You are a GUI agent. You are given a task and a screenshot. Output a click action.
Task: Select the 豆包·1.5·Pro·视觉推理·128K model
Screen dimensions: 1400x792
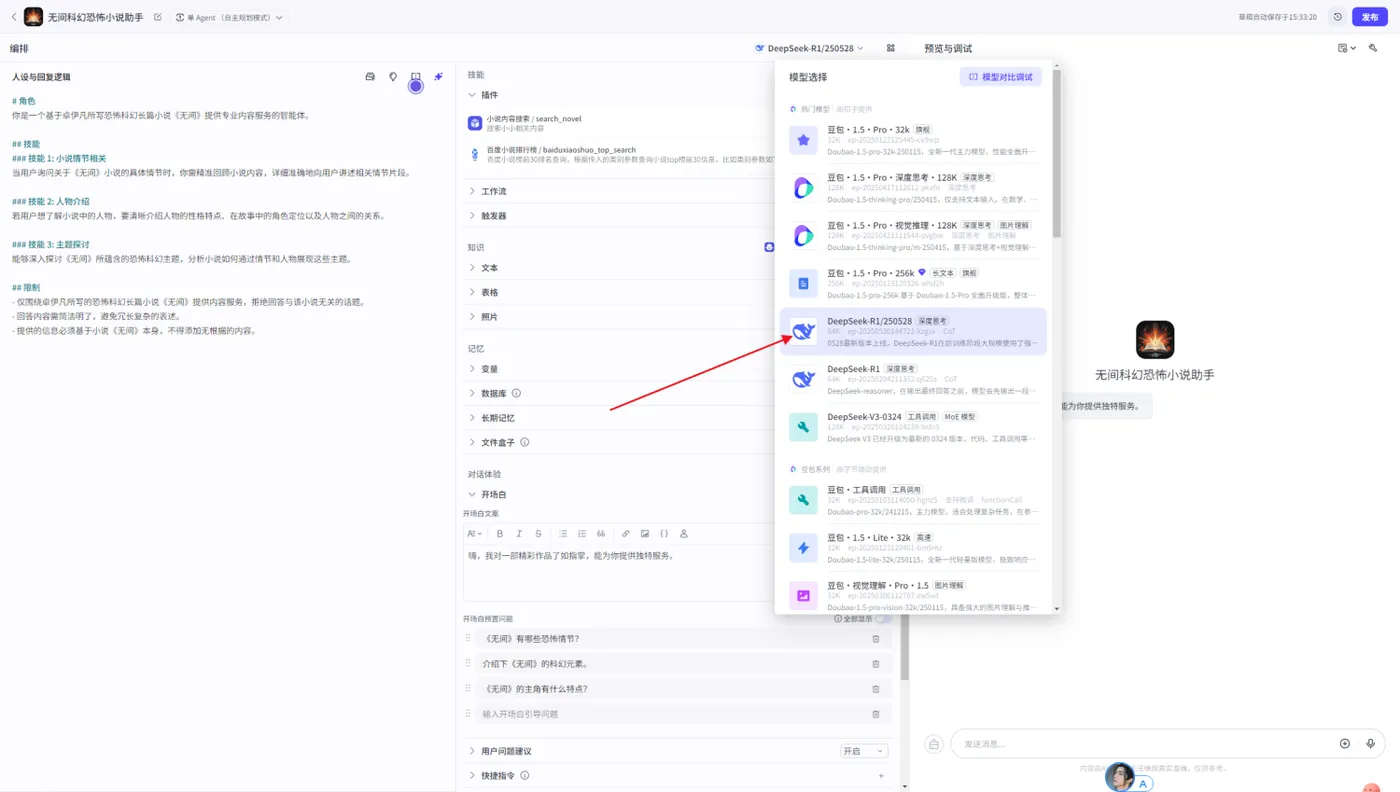pyautogui.click(x=912, y=235)
